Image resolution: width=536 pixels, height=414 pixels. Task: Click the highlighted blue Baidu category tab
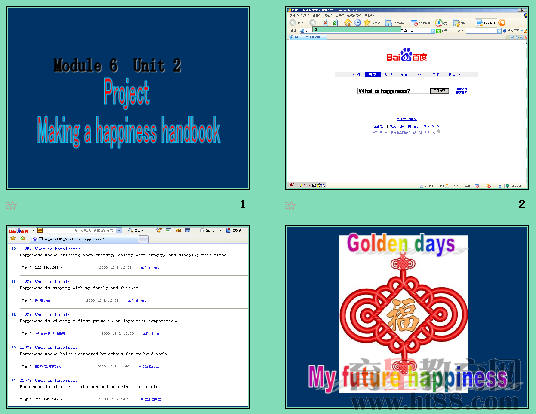click(x=373, y=74)
